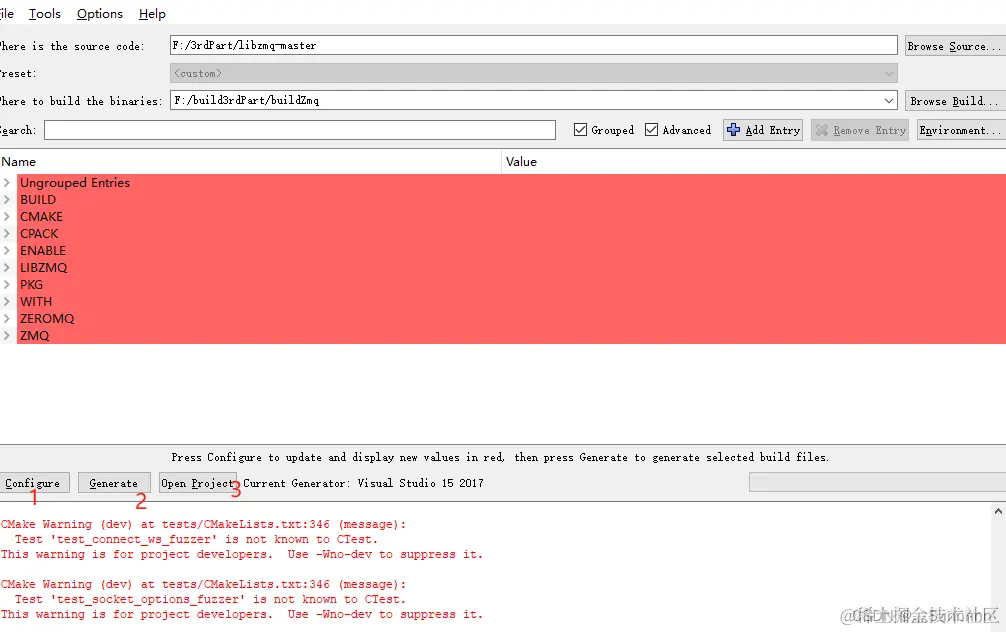Expand the Ungrouped Entries group

(6, 182)
